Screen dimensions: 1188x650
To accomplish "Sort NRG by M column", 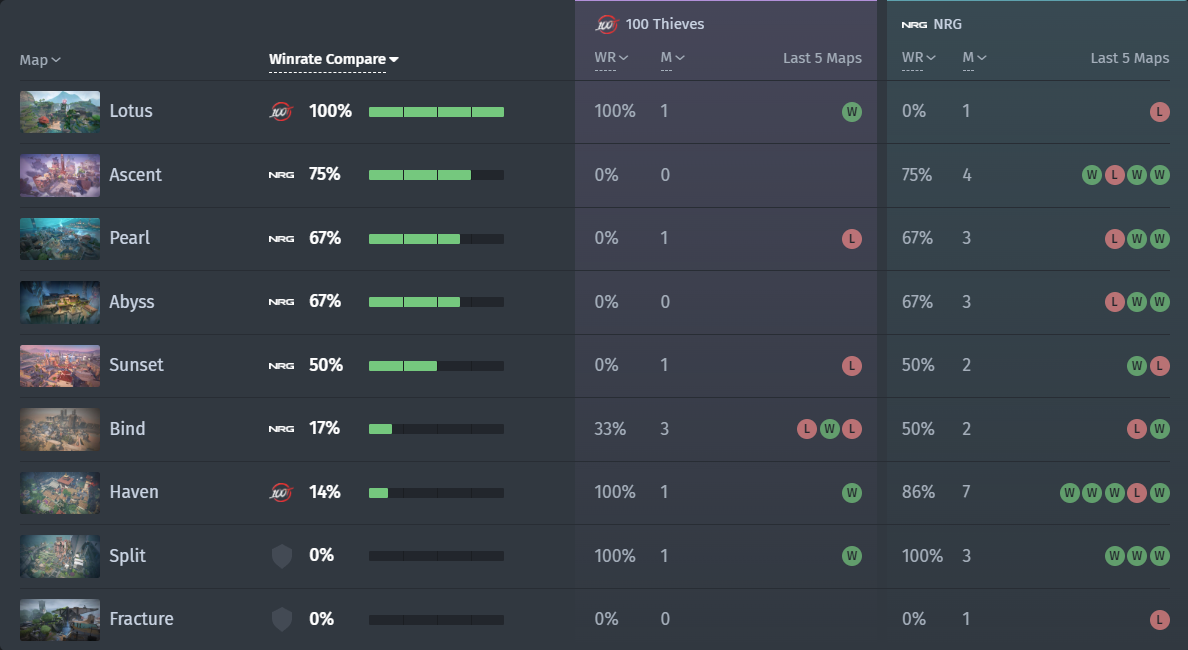I will 974,58.
